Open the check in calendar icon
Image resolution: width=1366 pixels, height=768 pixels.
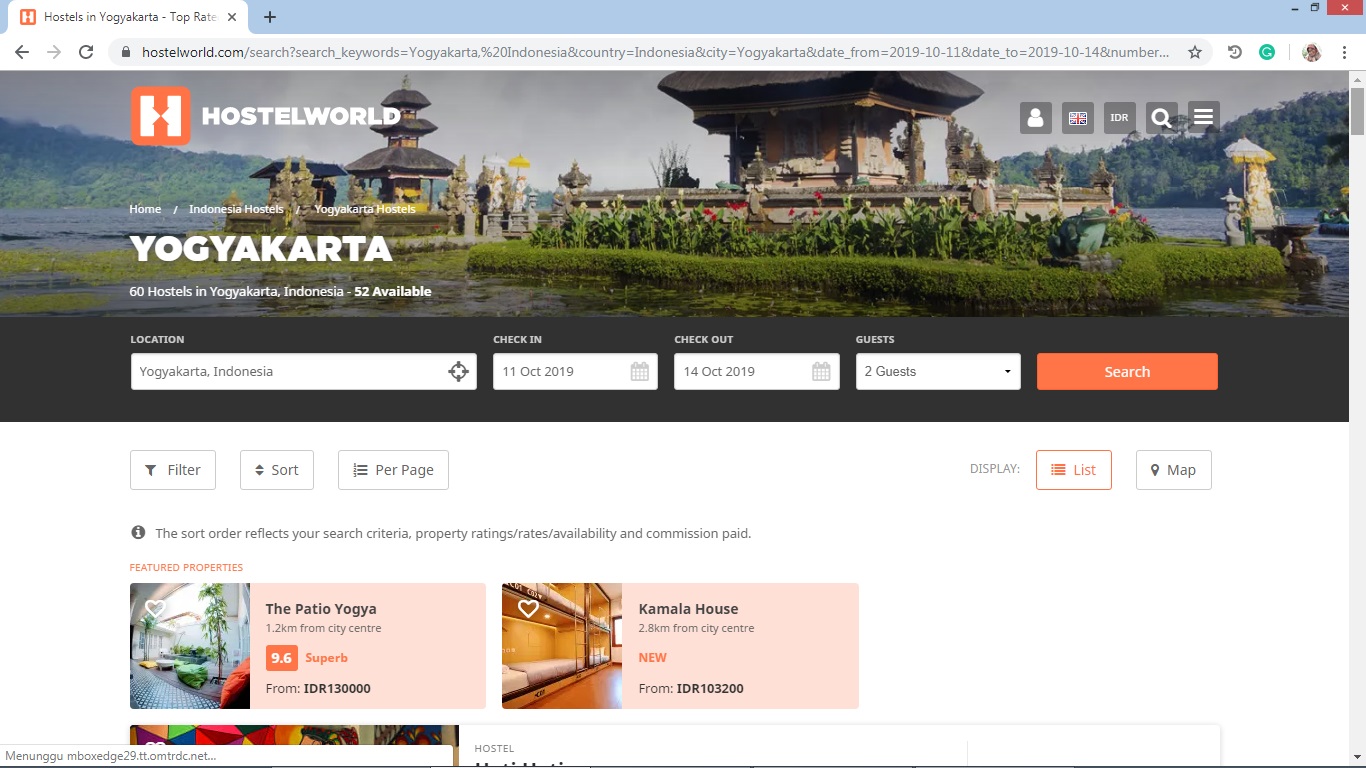click(x=640, y=372)
